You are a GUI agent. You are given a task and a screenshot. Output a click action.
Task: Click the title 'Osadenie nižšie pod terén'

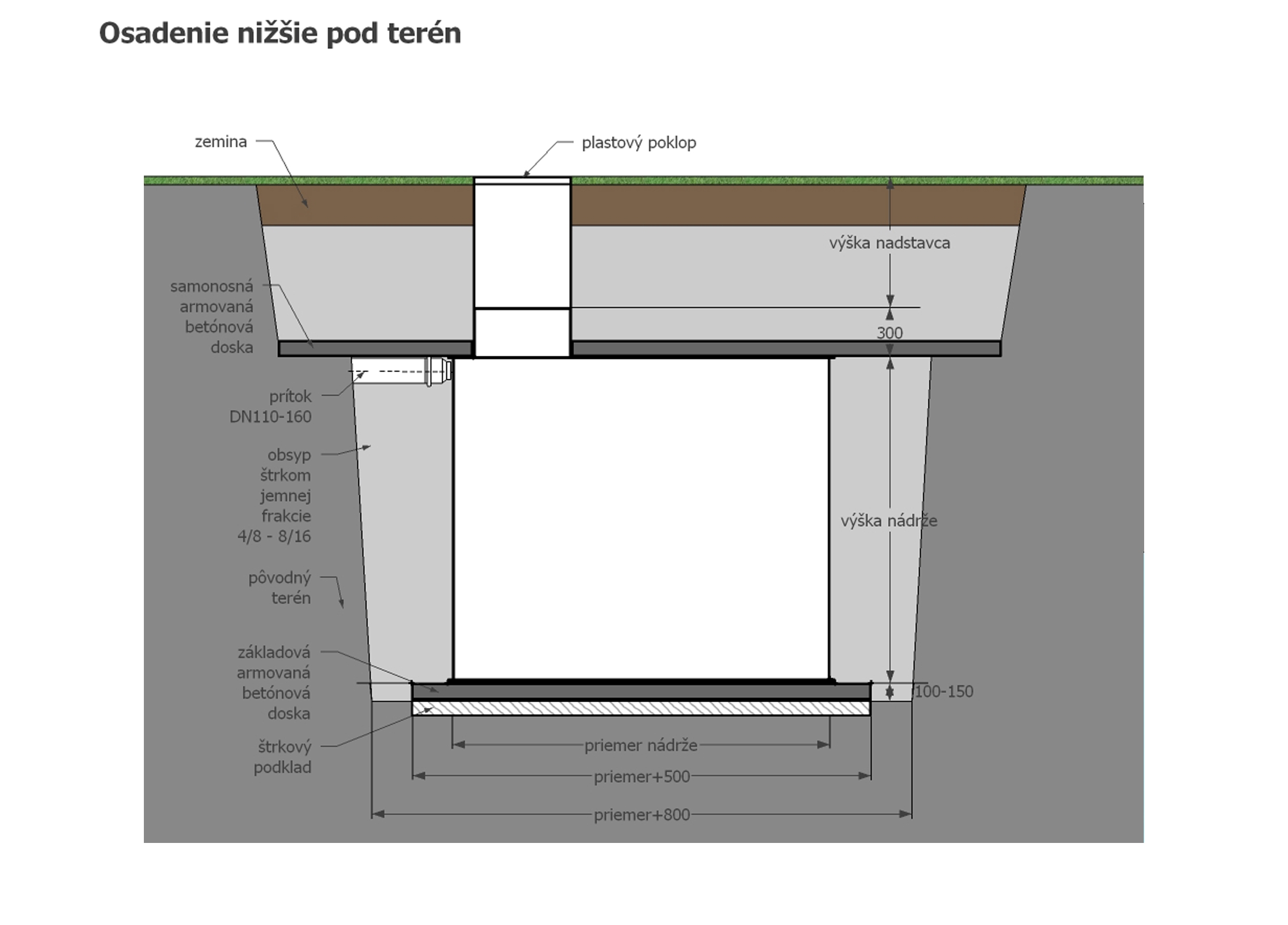tap(280, 34)
